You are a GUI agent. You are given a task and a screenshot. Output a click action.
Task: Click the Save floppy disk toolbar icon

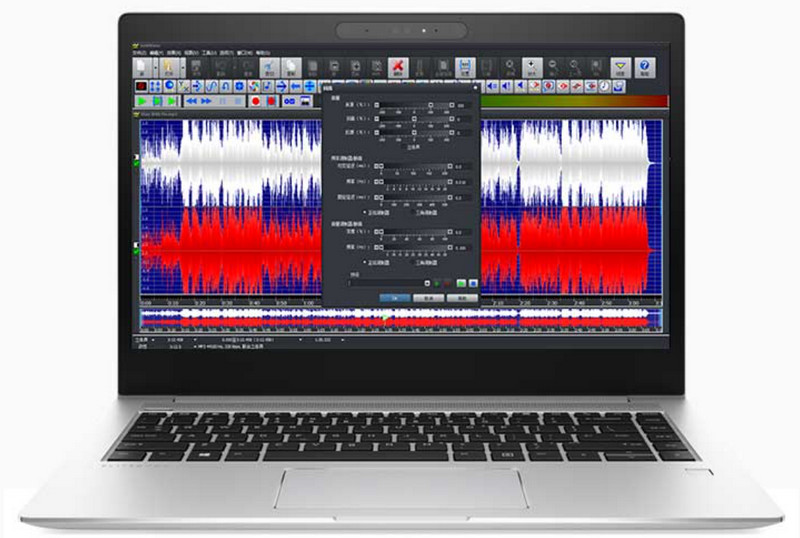tap(464, 68)
